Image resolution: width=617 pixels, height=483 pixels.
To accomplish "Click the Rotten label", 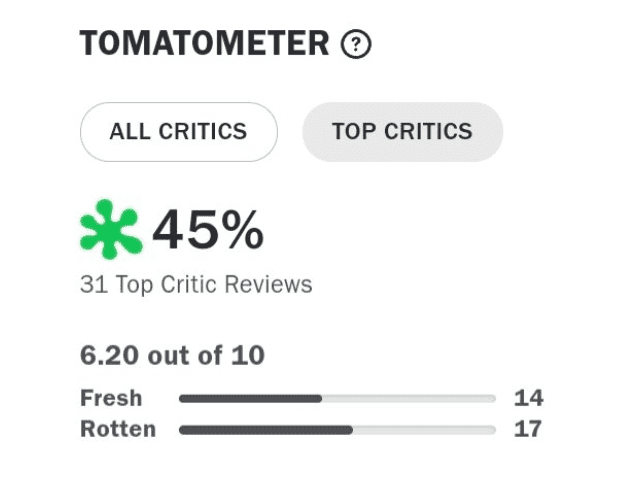I will pyautogui.click(x=118, y=429).
